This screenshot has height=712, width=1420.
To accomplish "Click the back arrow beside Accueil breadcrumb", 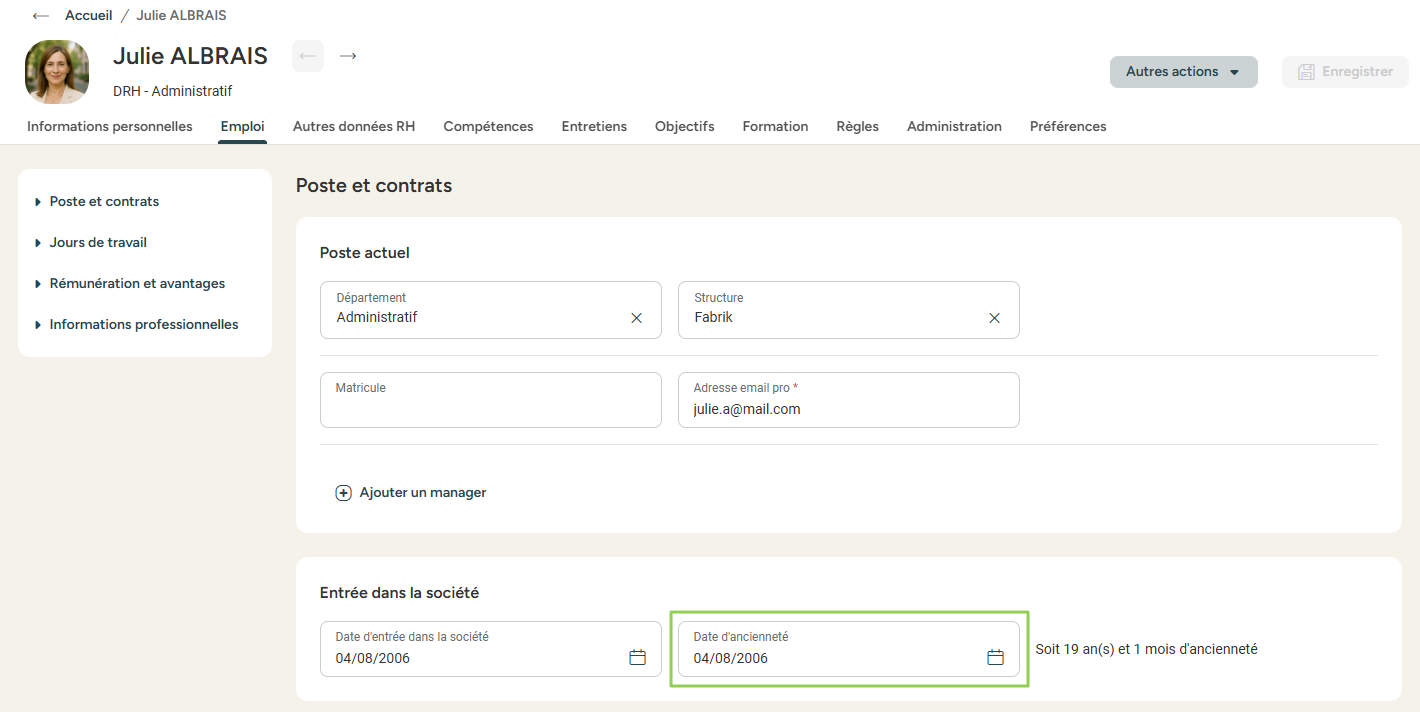I will click(x=41, y=16).
